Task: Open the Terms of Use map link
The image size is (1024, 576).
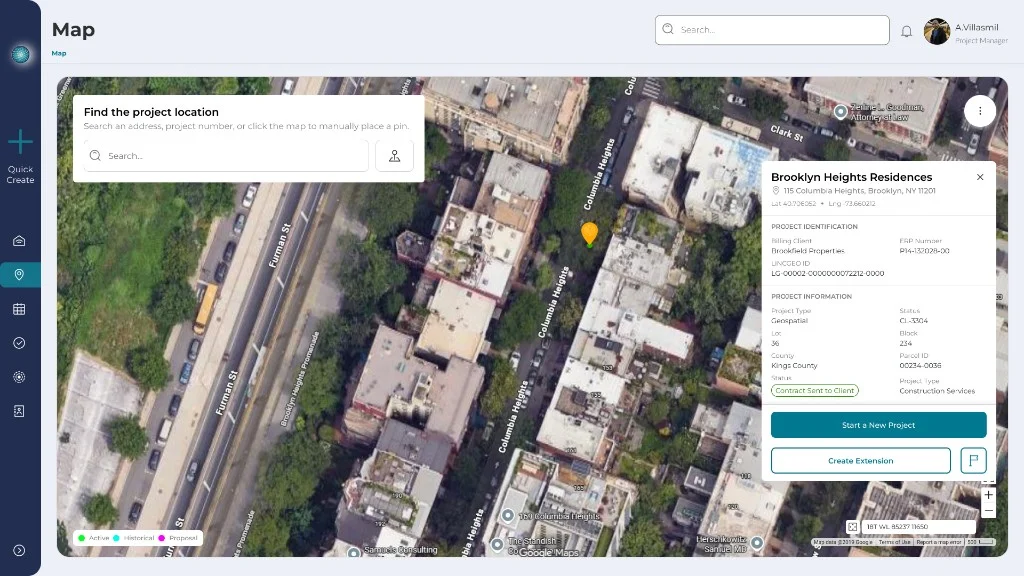Action: click(x=894, y=542)
